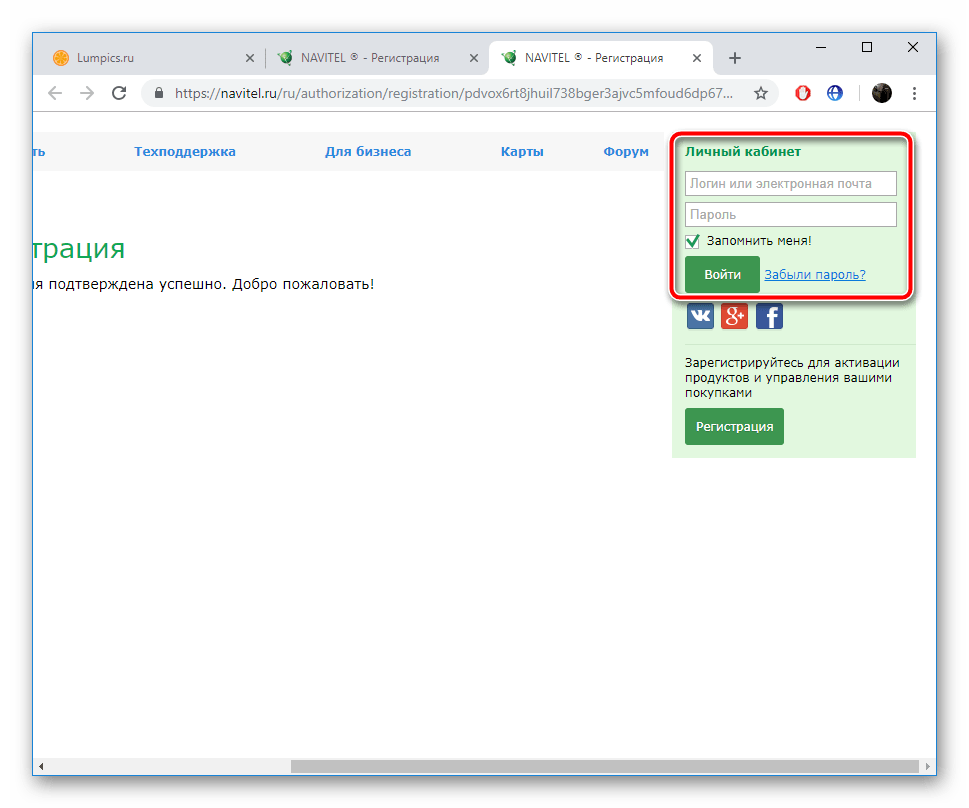Switch to the first NAVITEL Регистрация tab
The height and width of the screenshot is (808, 969).
coord(370,58)
